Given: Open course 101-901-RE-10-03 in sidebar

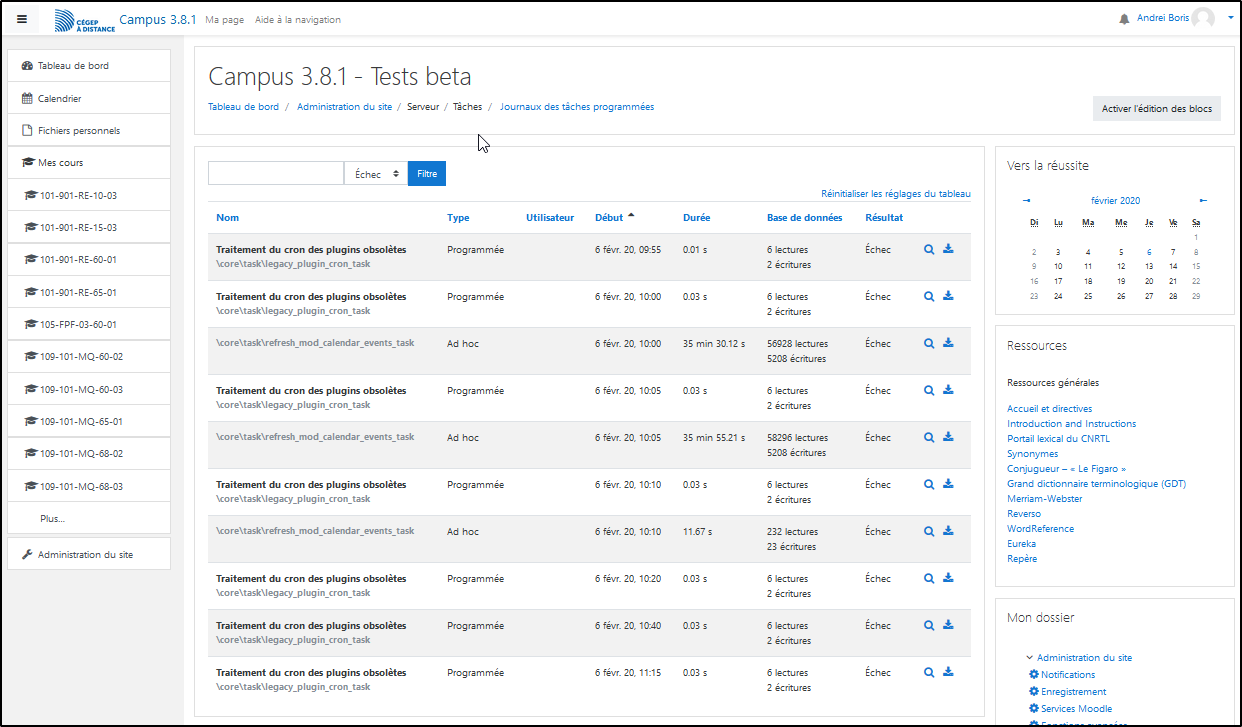Looking at the screenshot, I should 78,195.
